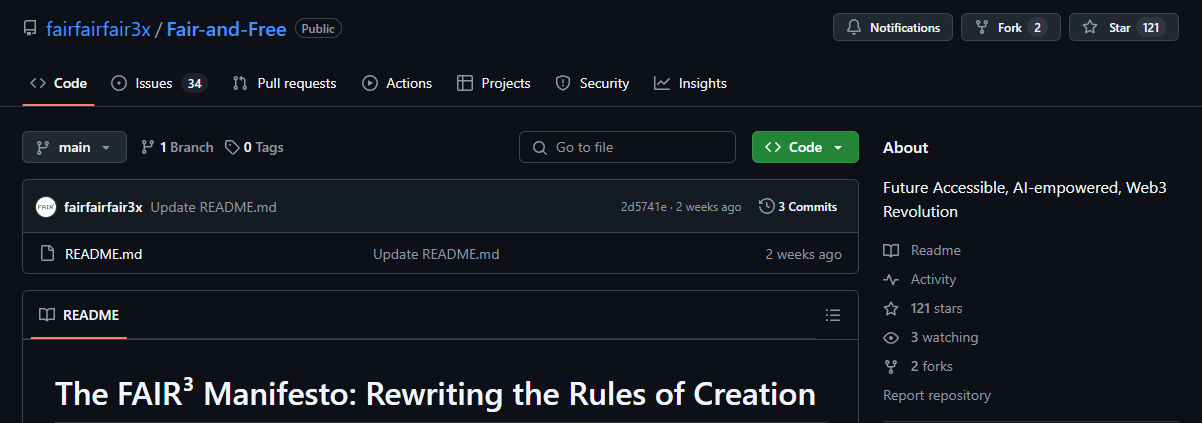The width and height of the screenshot is (1202, 423).
Task: Click the file icon next to README.md
Action: [x=47, y=254]
